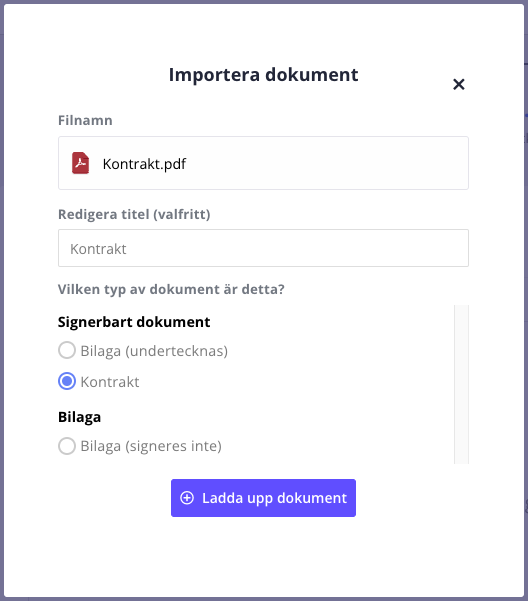Click the Ladda upp dokument button
This screenshot has width=528, height=601.
pyautogui.click(x=263, y=498)
